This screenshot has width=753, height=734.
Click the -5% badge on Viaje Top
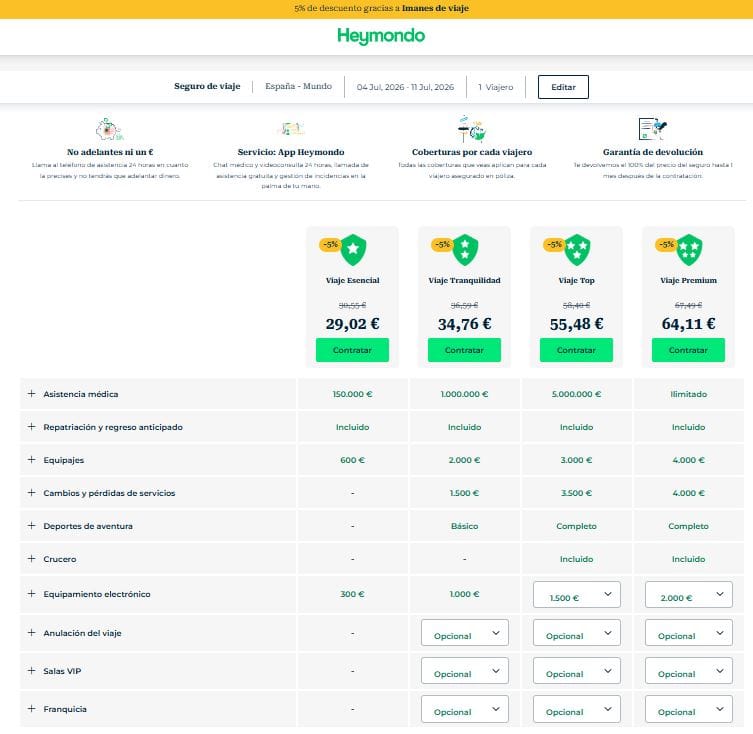point(554,245)
